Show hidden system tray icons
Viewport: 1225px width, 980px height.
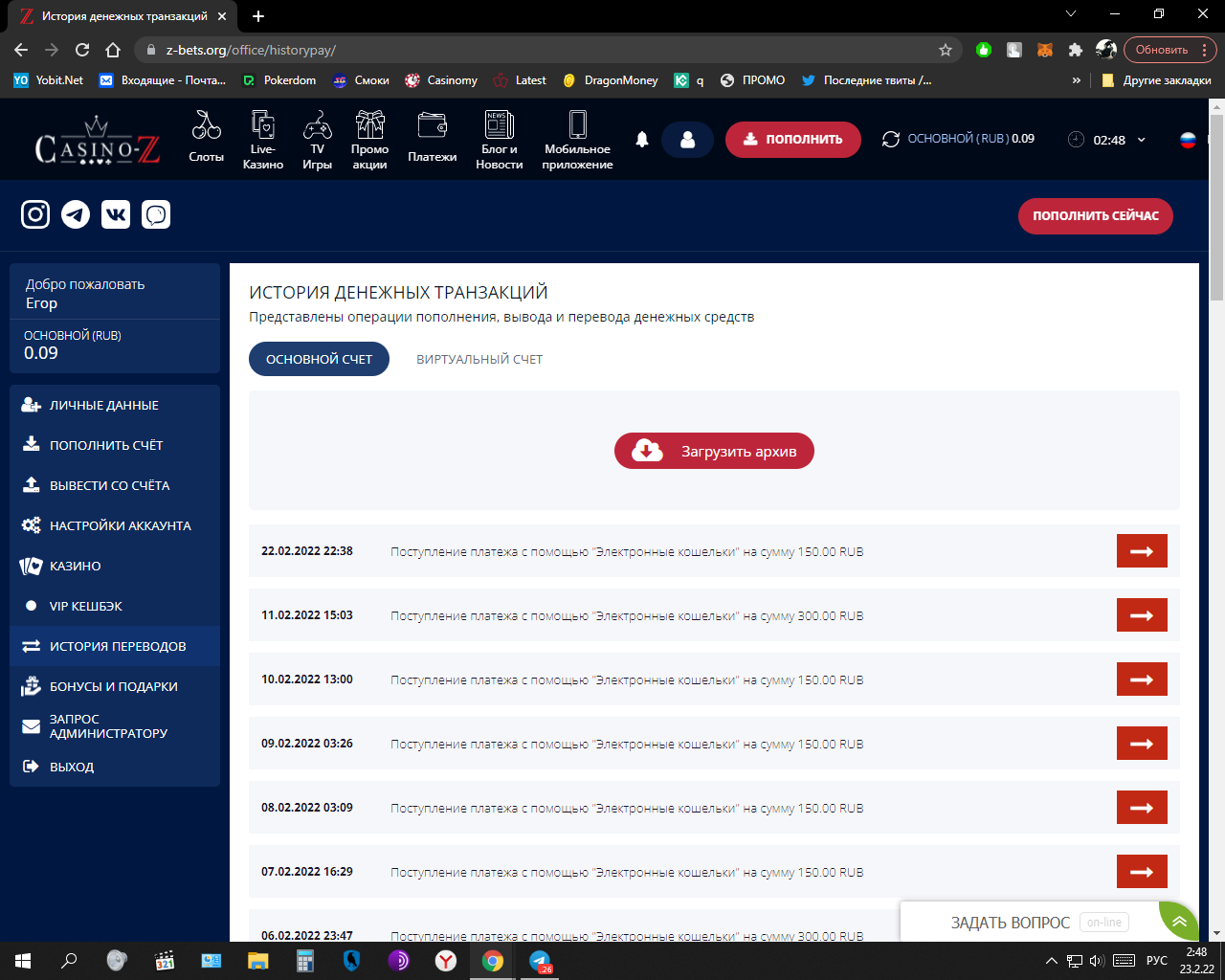point(1051,961)
